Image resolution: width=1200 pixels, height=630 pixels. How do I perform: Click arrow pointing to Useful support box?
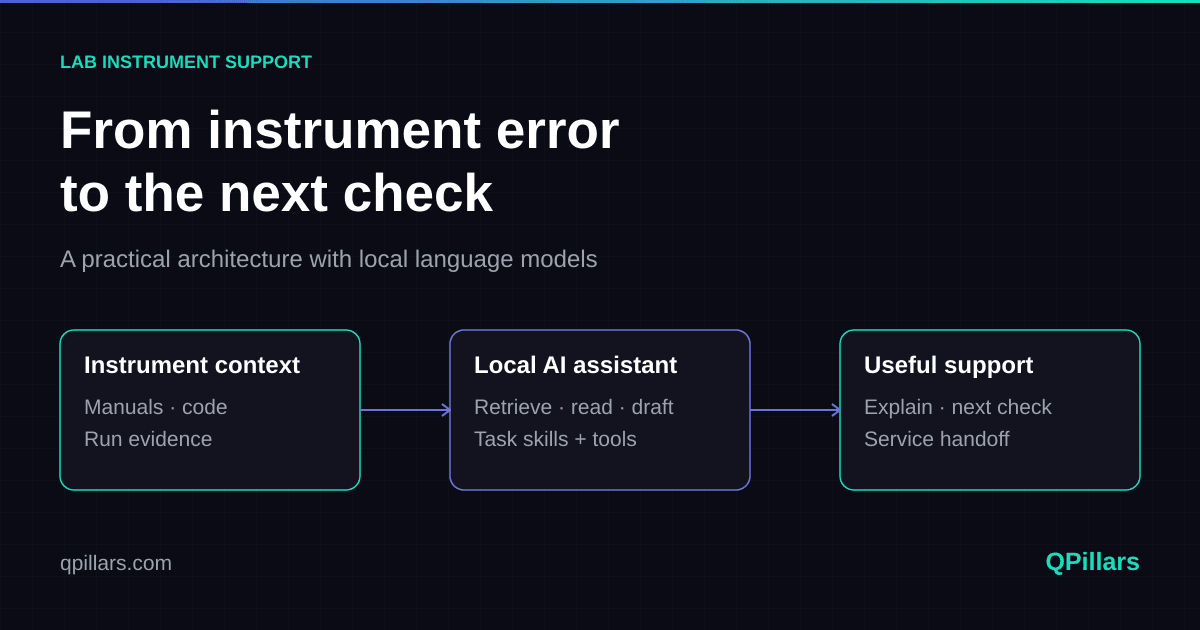795,410
